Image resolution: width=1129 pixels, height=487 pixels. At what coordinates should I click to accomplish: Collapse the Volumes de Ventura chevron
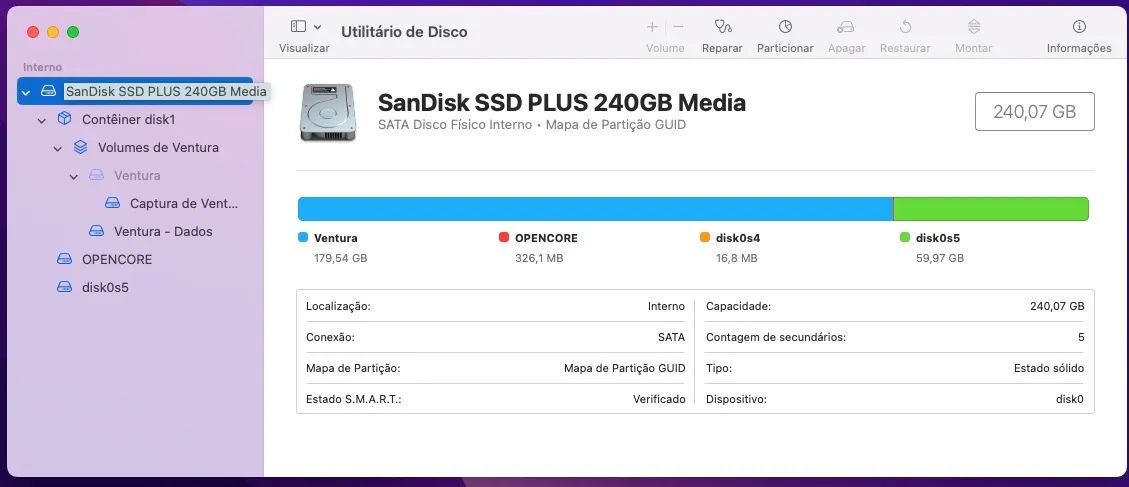[58, 148]
